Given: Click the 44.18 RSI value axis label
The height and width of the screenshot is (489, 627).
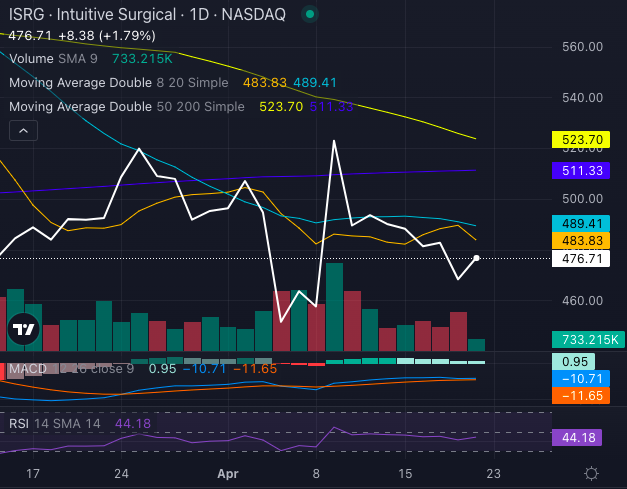Looking at the screenshot, I should pyautogui.click(x=581, y=437).
